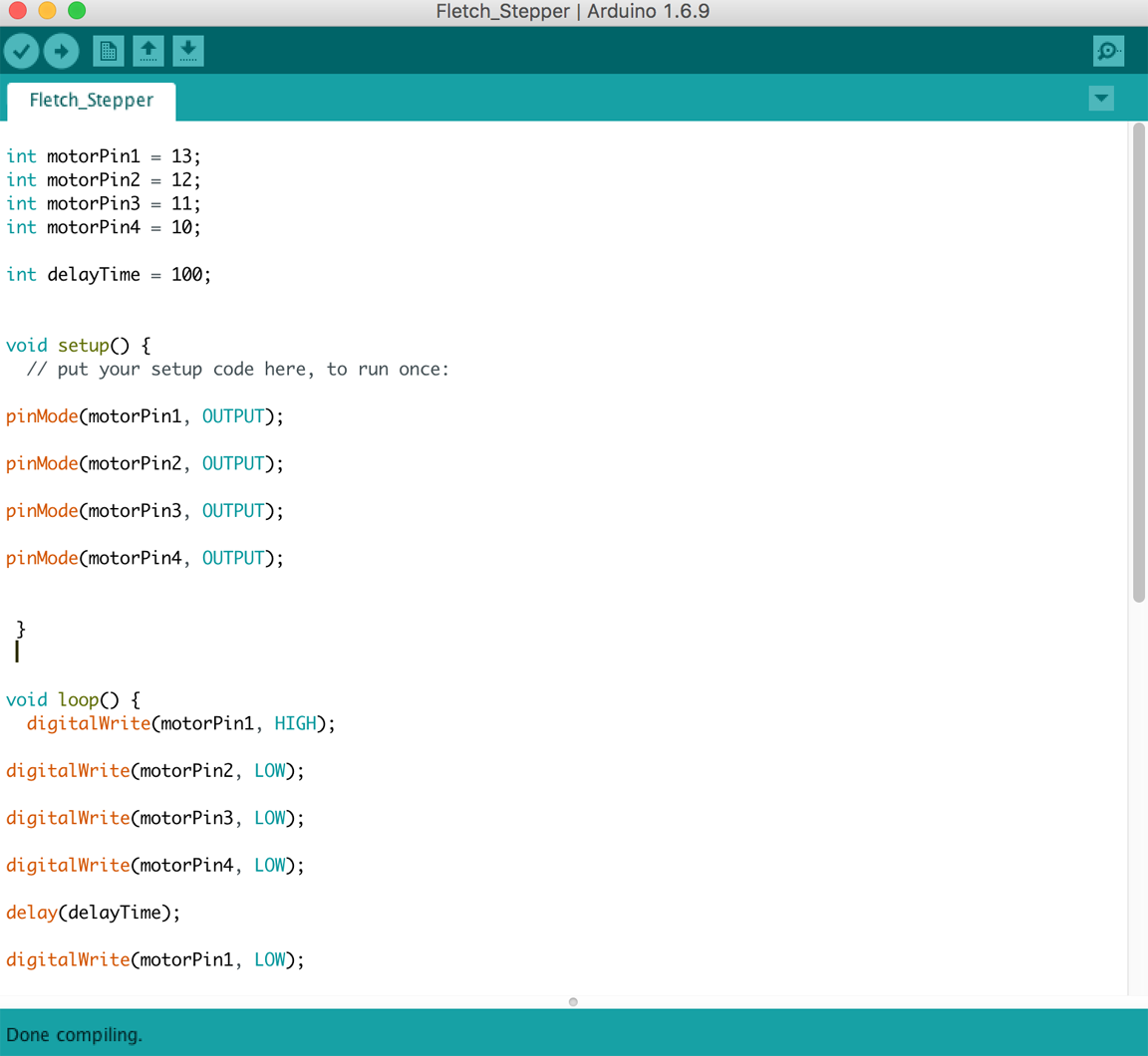Minimize the window with yellow button
This screenshot has height=1056, width=1148.
(47, 10)
